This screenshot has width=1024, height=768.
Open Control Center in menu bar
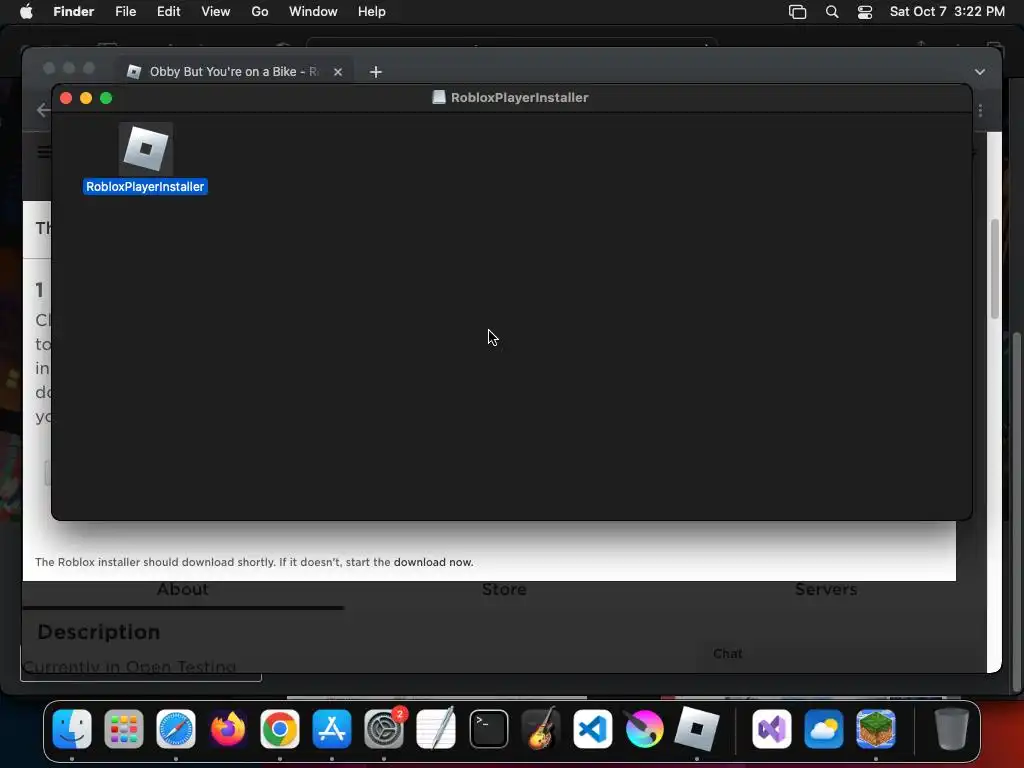865,12
